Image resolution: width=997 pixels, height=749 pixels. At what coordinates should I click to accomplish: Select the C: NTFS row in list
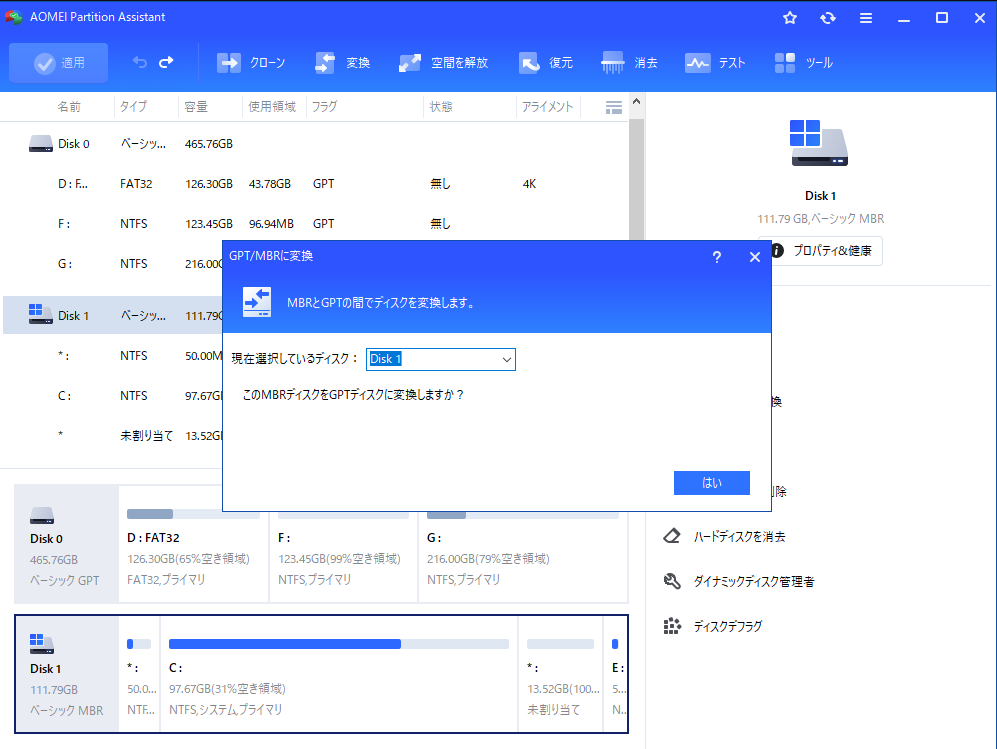(113, 395)
